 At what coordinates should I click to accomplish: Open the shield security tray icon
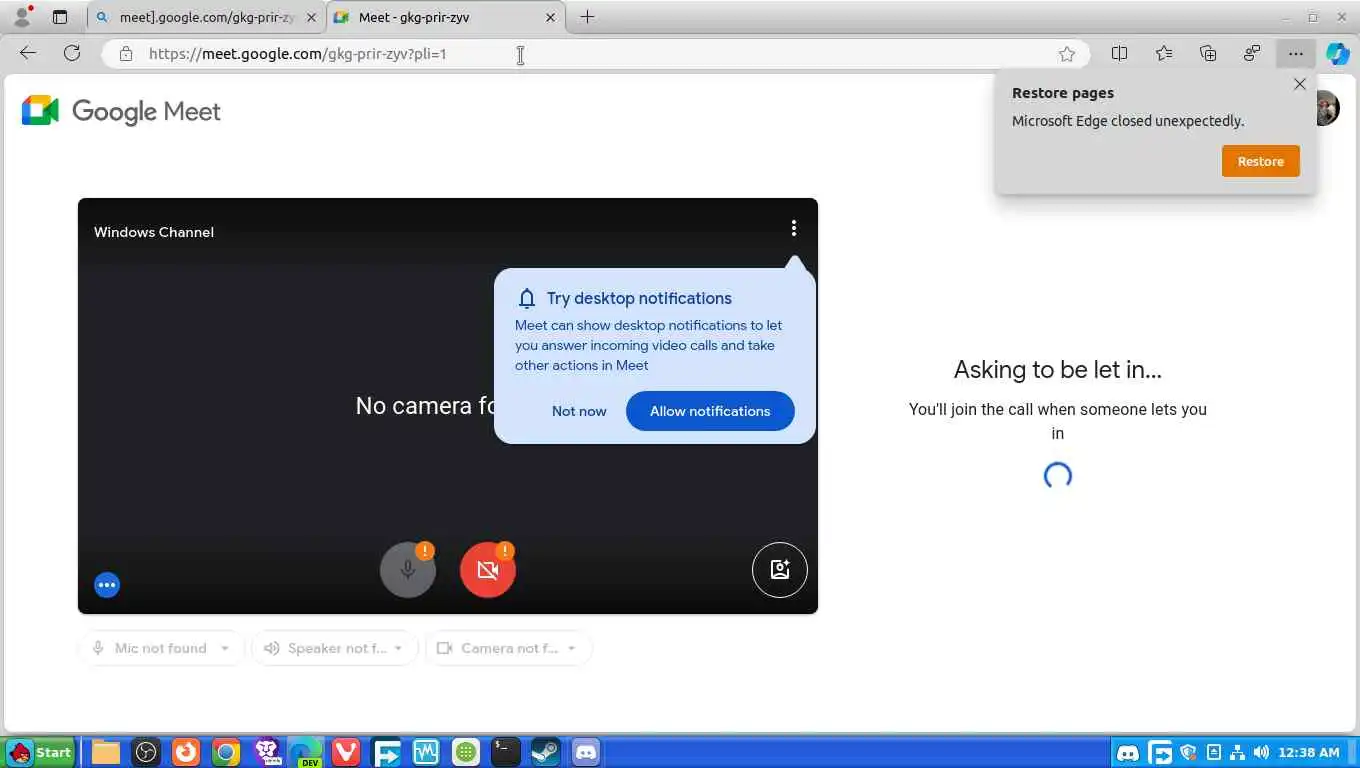1189,752
